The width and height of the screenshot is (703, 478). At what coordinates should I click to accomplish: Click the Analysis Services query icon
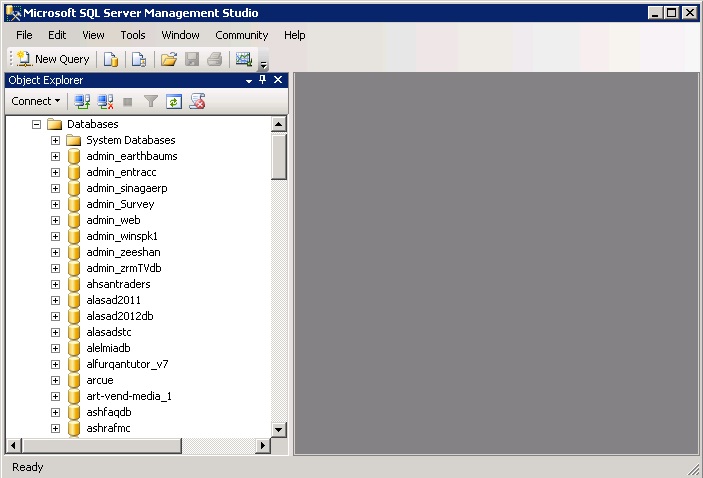pos(139,59)
